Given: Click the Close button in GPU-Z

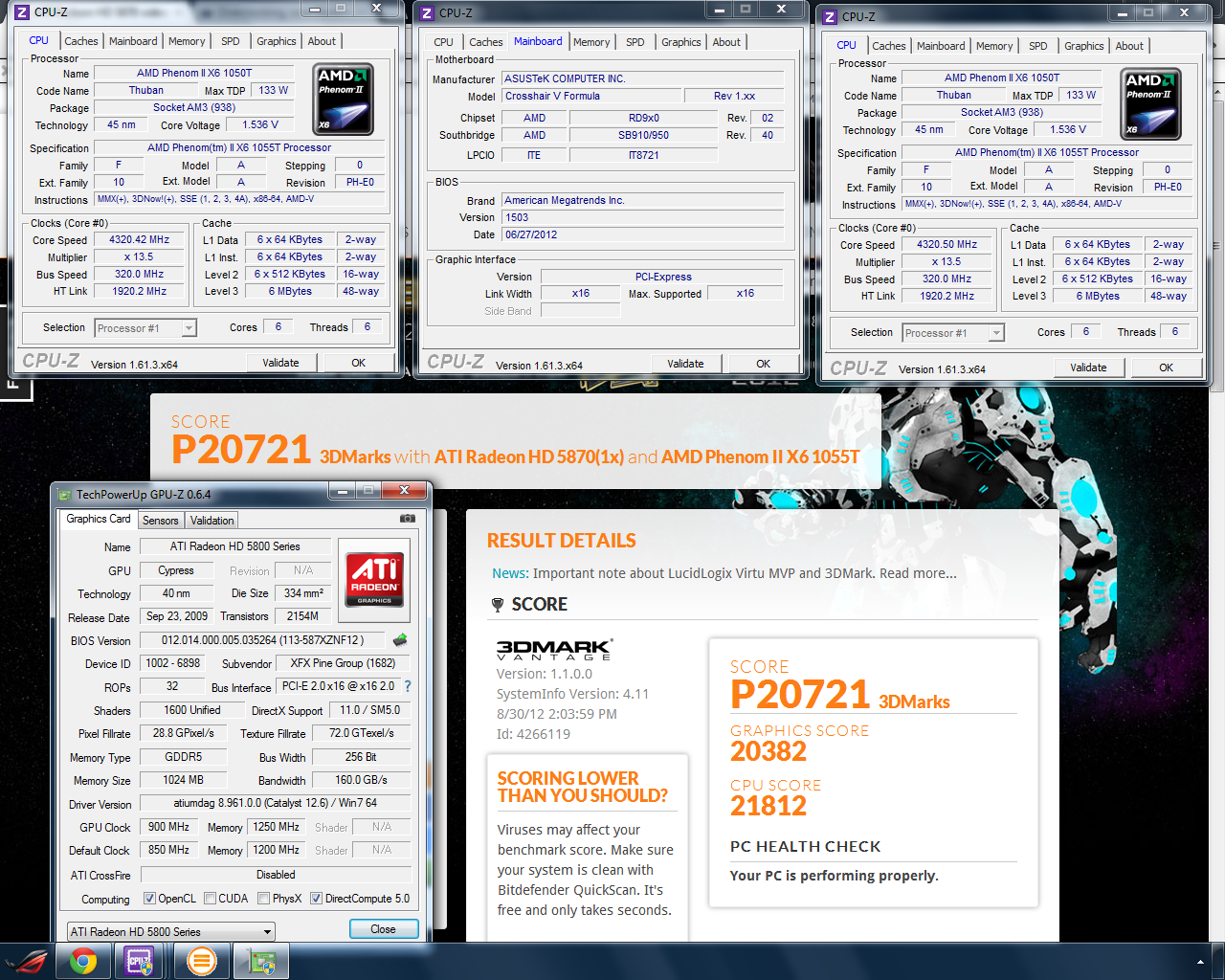Looking at the screenshot, I should (383, 929).
